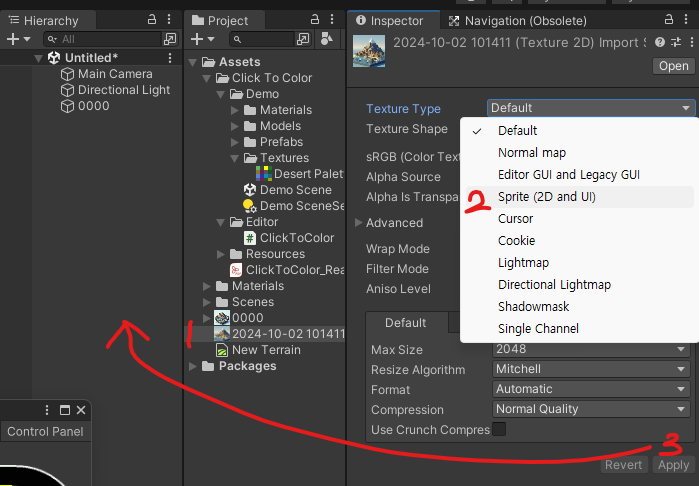Expand the Packages folder
The image size is (699, 486).
[193, 366]
